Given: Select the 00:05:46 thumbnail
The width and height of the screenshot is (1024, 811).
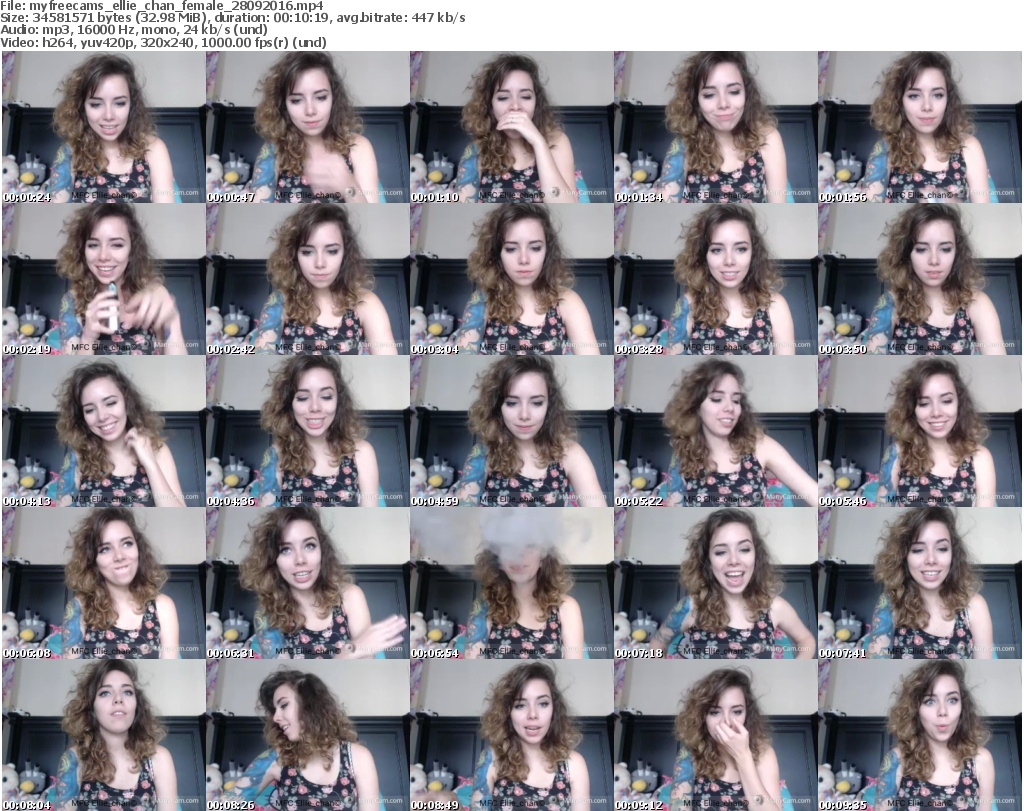Looking at the screenshot, I should pyautogui.click(x=919, y=431).
